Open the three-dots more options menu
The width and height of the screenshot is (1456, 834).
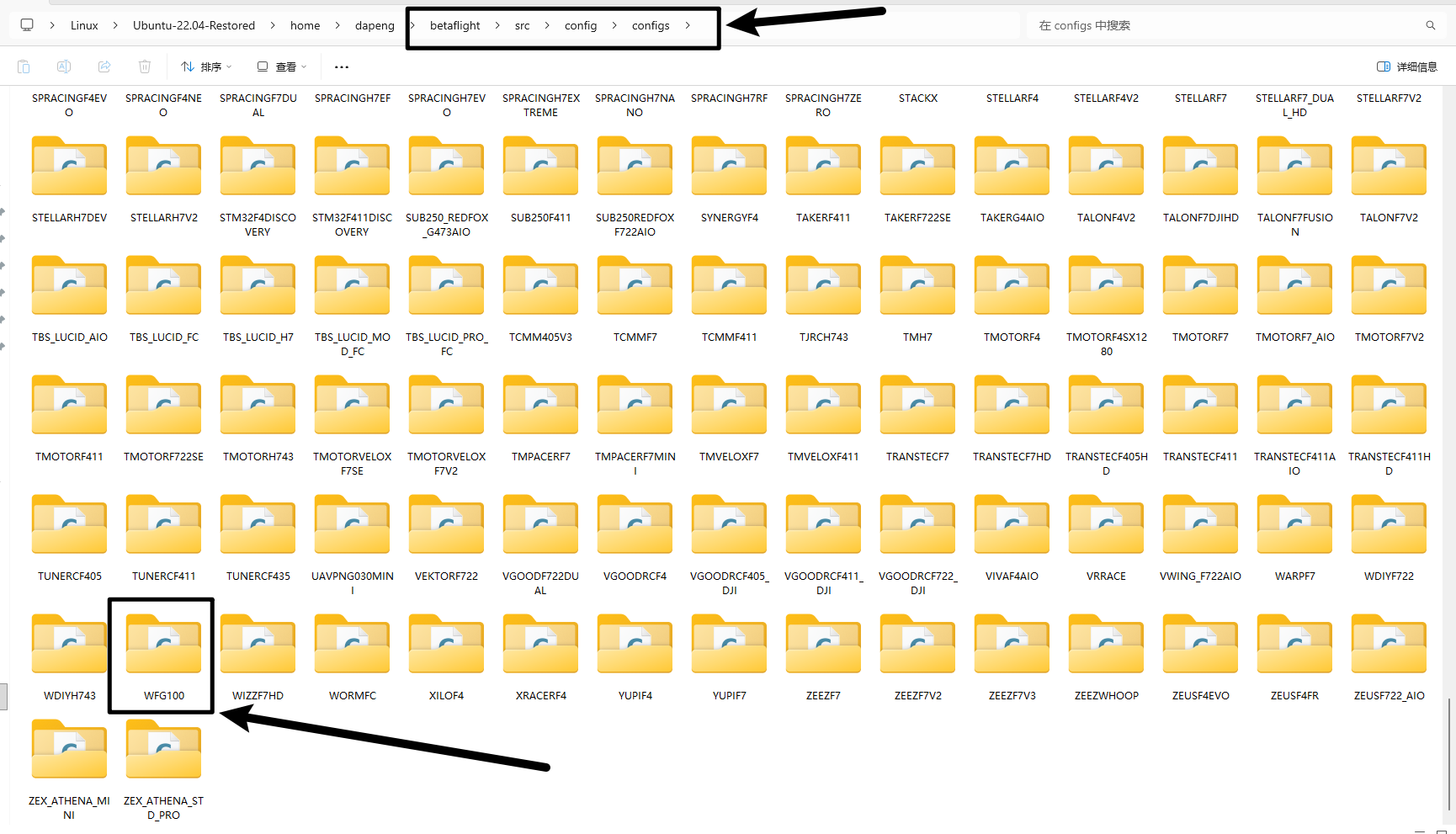pyautogui.click(x=341, y=66)
